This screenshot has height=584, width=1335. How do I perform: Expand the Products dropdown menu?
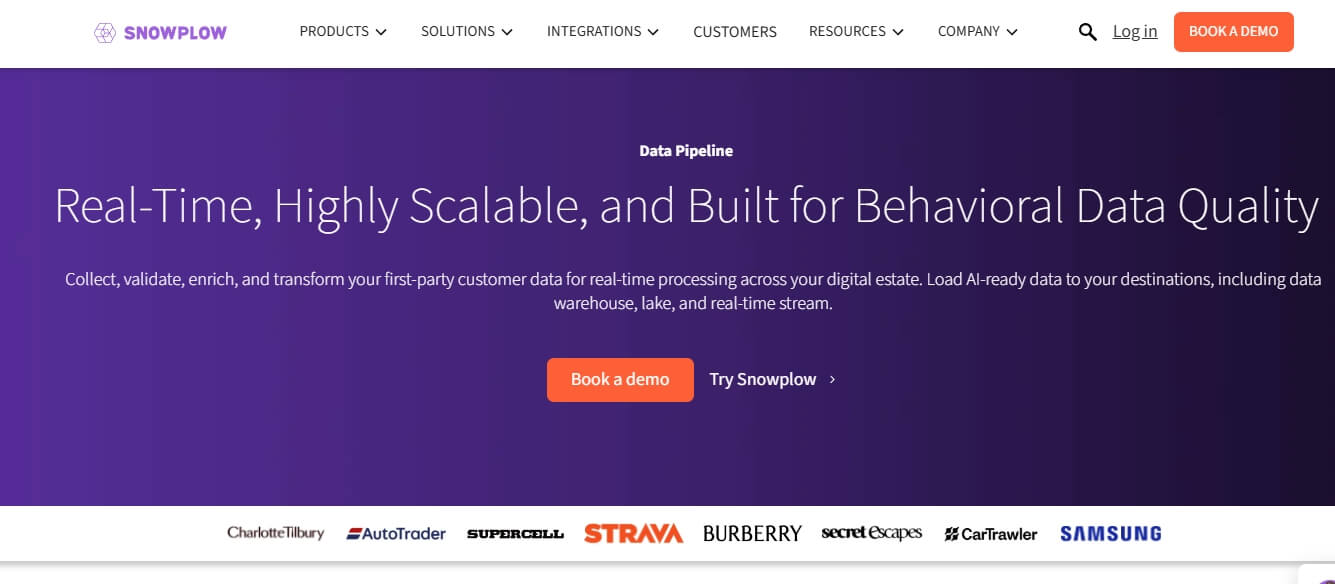(x=342, y=31)
